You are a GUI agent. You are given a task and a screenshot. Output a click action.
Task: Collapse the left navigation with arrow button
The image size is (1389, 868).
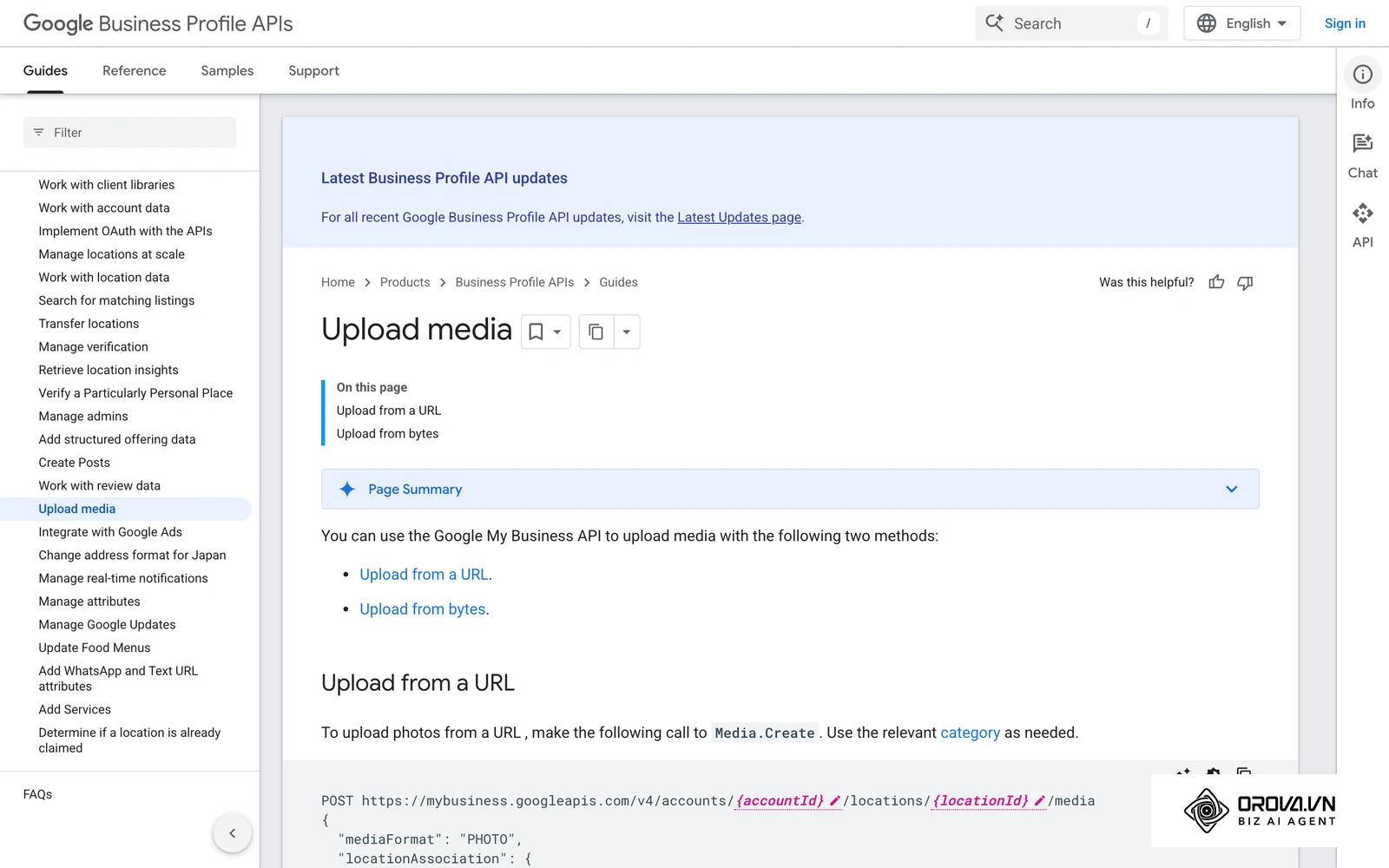pyautogui.click(x=233, y=833)
